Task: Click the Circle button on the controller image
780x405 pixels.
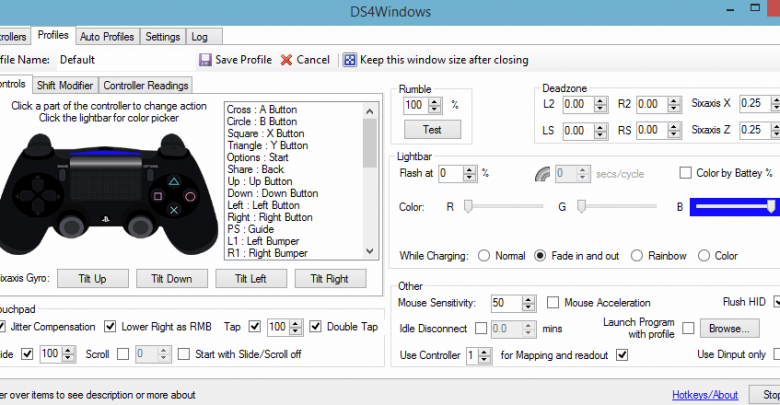Action: tap(190, 197)
